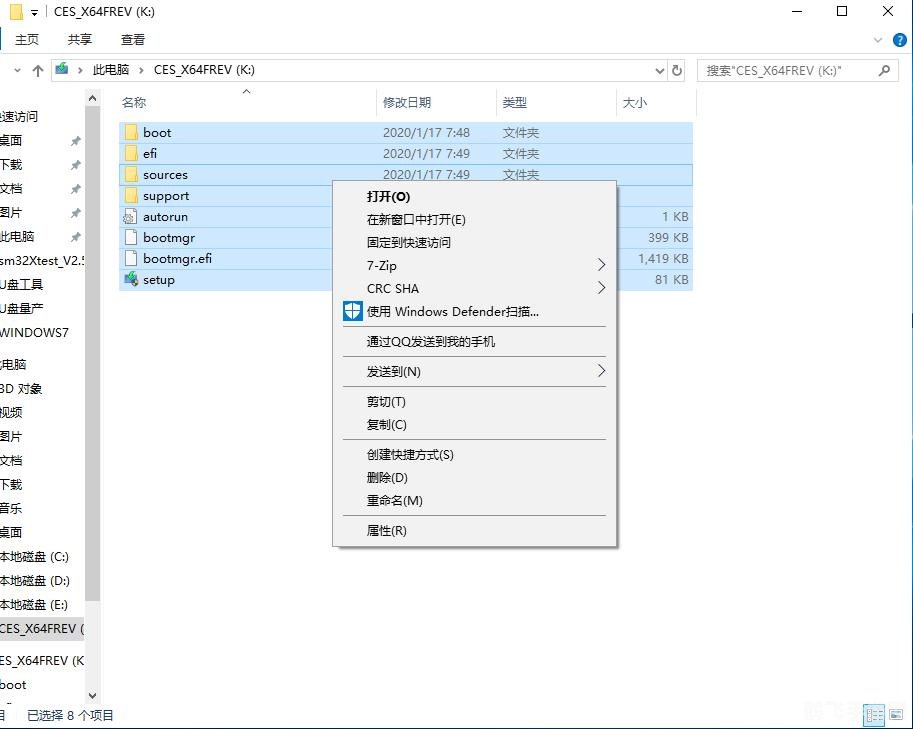Select the setup application icon in the file list
This screenshot has height=729, width=913.
click(133, 280)
